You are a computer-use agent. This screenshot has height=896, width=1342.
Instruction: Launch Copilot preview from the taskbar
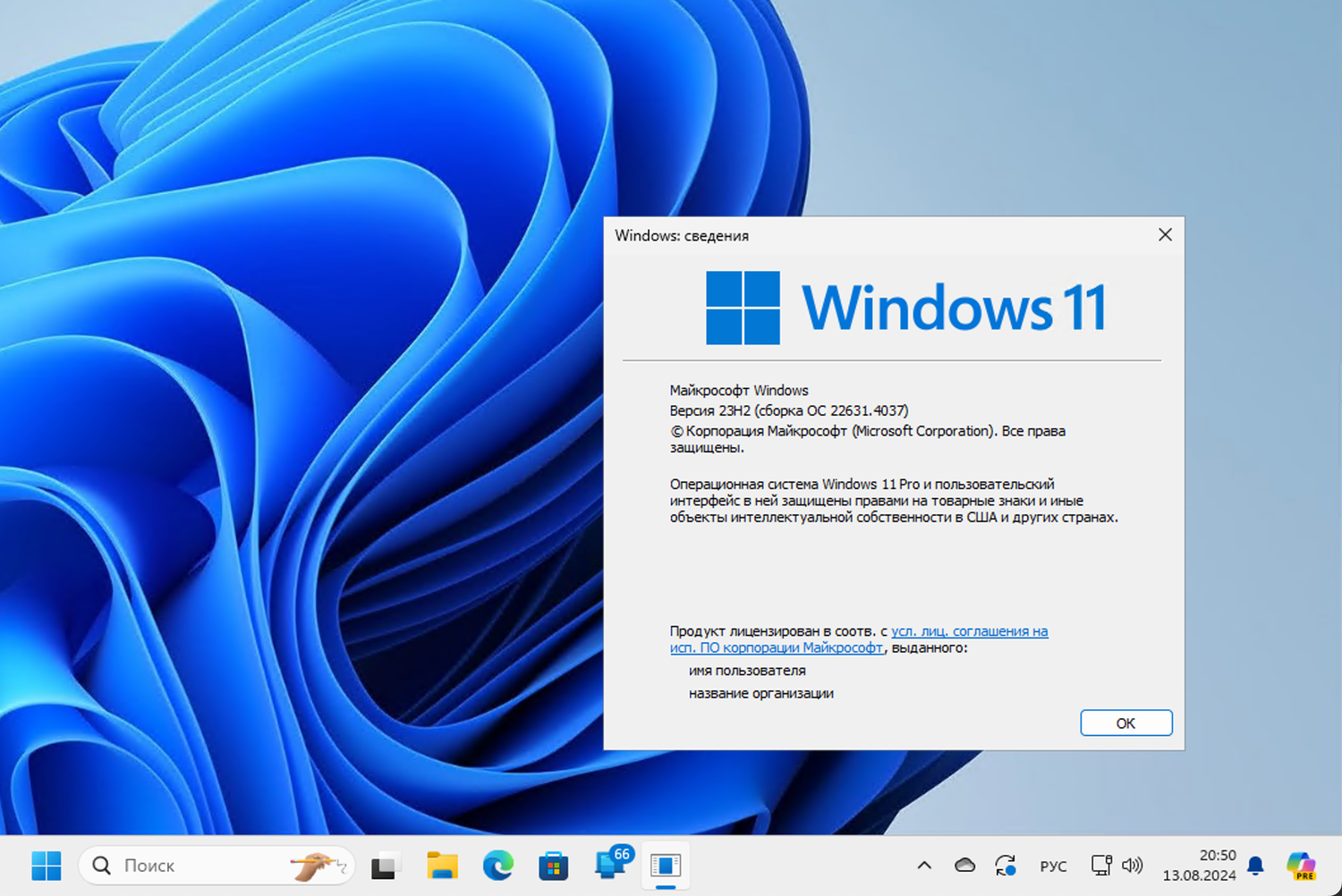pos(1302,866)
